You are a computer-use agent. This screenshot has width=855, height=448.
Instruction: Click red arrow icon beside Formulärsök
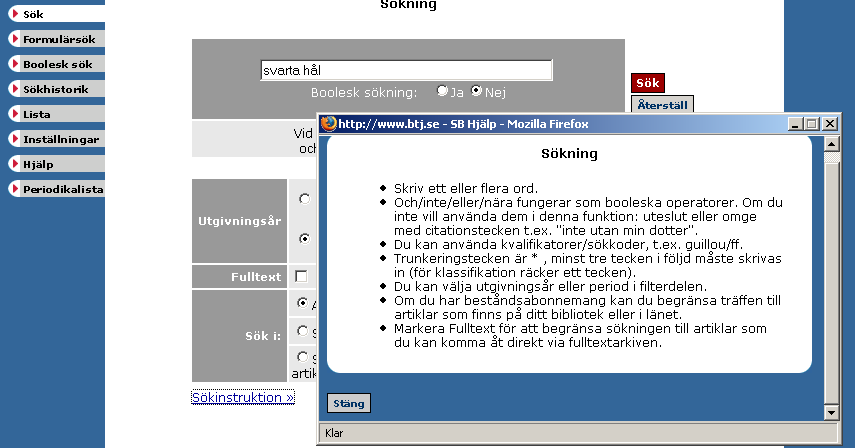point(15,39)
